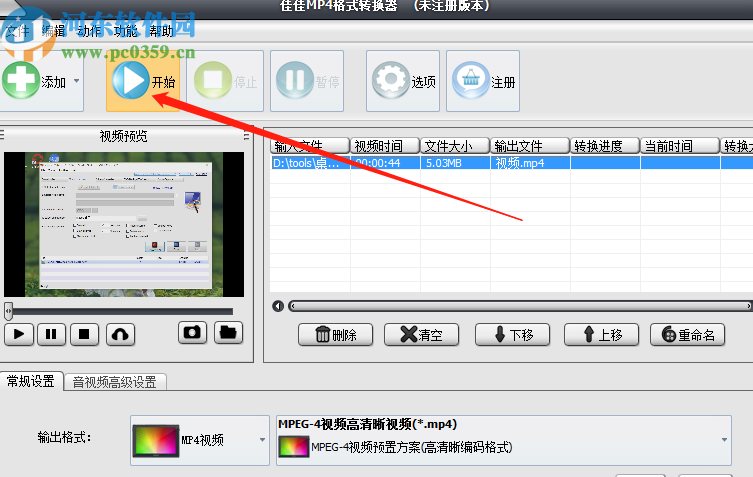The width and height of the screenshot is (753, 477).
Task: Click the 转换进度 column header
Action: click(605, 146)
